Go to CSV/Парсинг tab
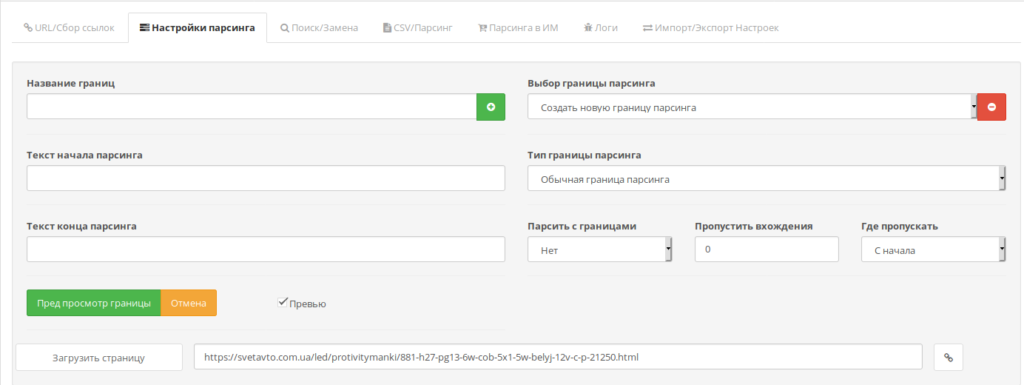The width and height of the screenshot is (1024, 385). pyautogui.click(x=418, y=28)
